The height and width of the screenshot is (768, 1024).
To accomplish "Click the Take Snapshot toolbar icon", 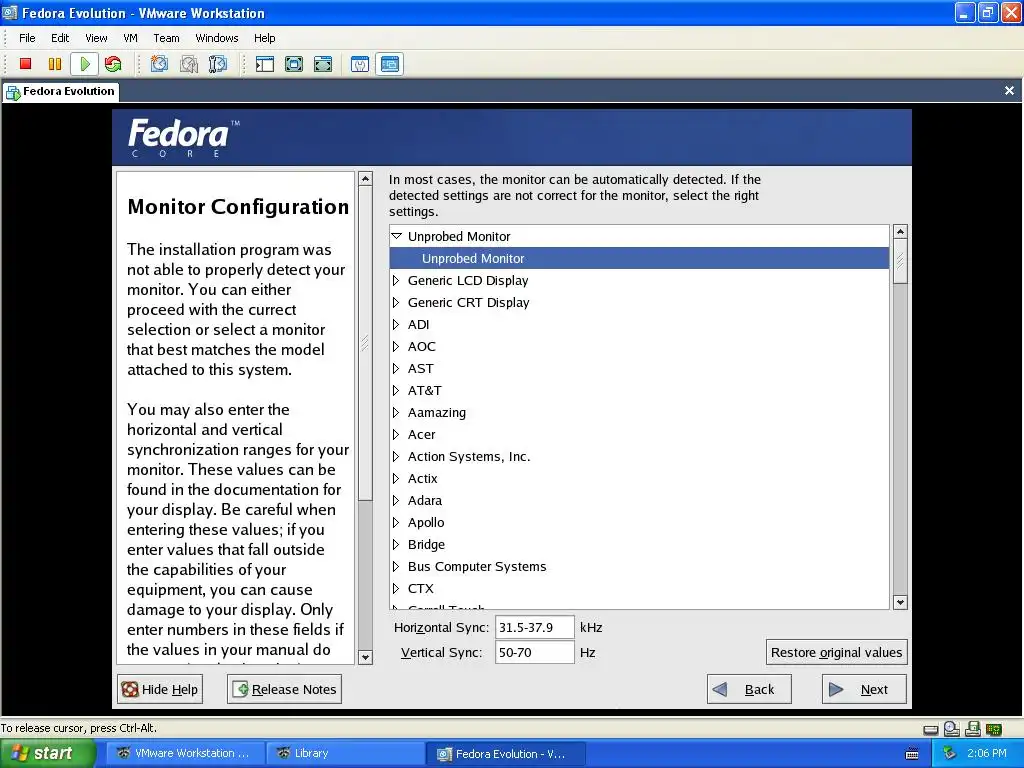I will pyautogui.click(x=159, y=64).
